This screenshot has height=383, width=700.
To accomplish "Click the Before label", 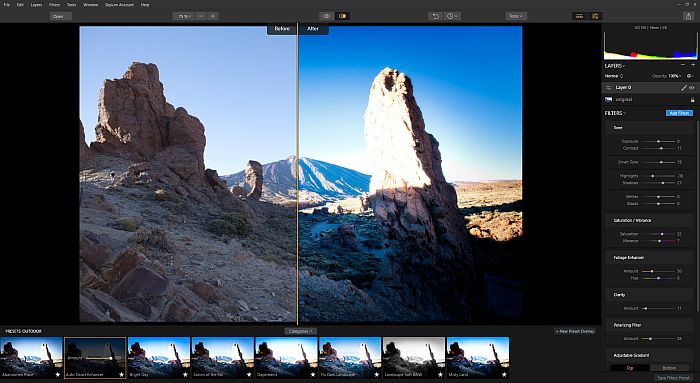I will pyautogui.click(x=282, y=29).
